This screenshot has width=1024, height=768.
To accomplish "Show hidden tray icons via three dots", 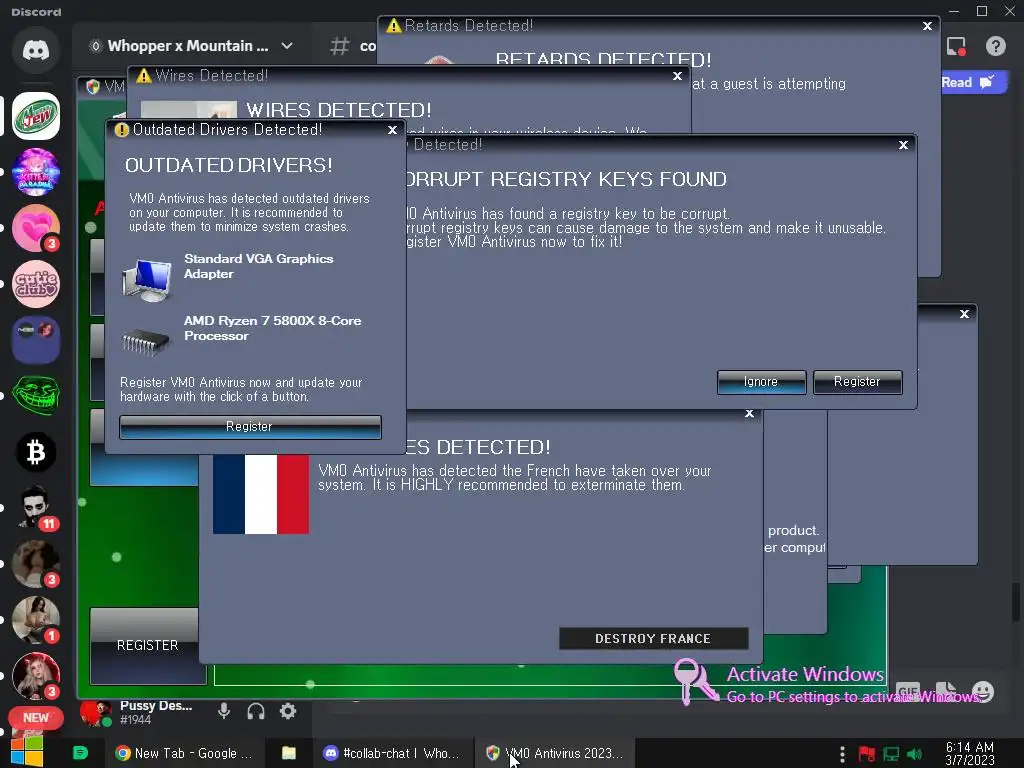I will pyautogui.click(x=842, y=754).
